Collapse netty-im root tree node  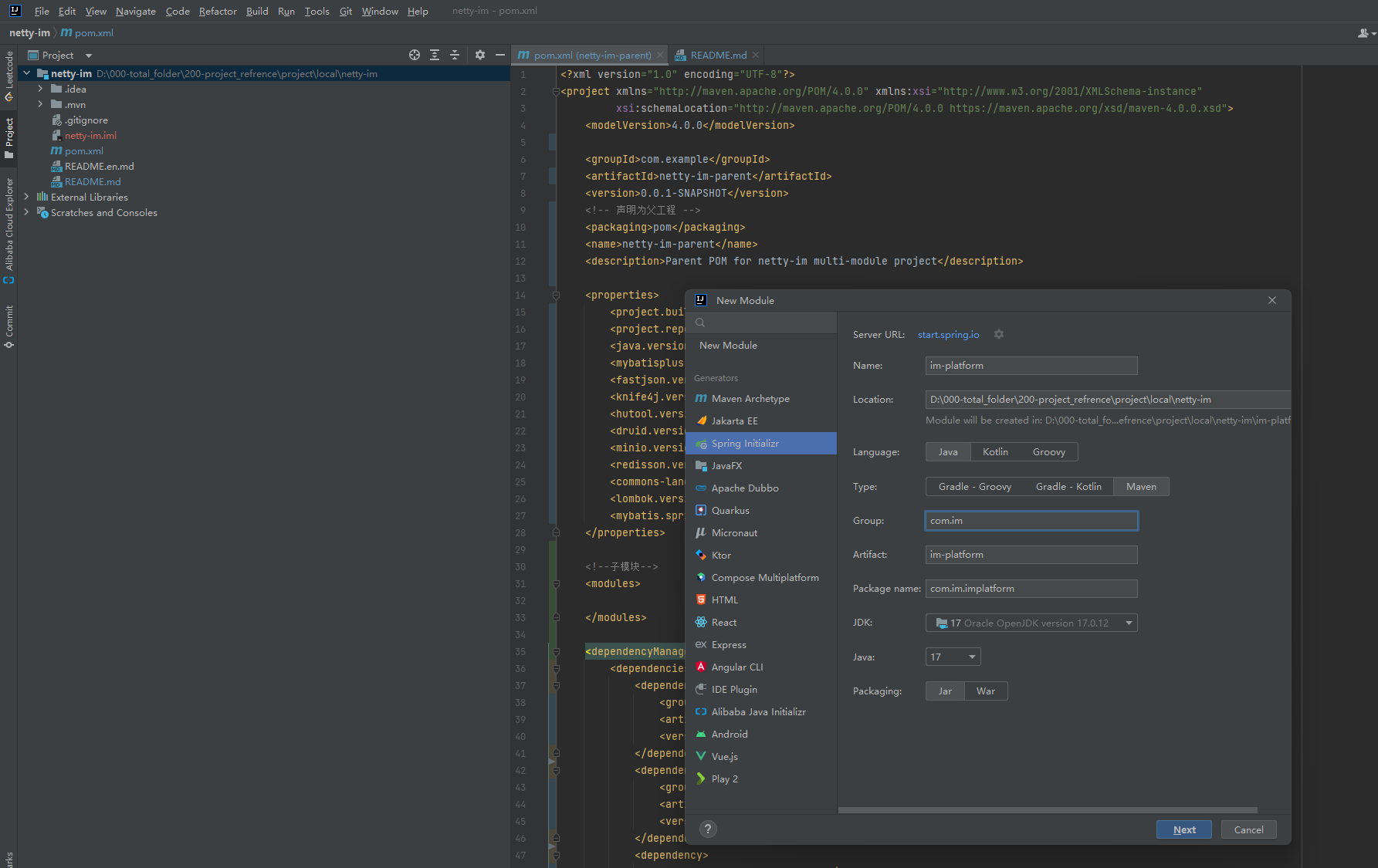click(x=27, y=73)
